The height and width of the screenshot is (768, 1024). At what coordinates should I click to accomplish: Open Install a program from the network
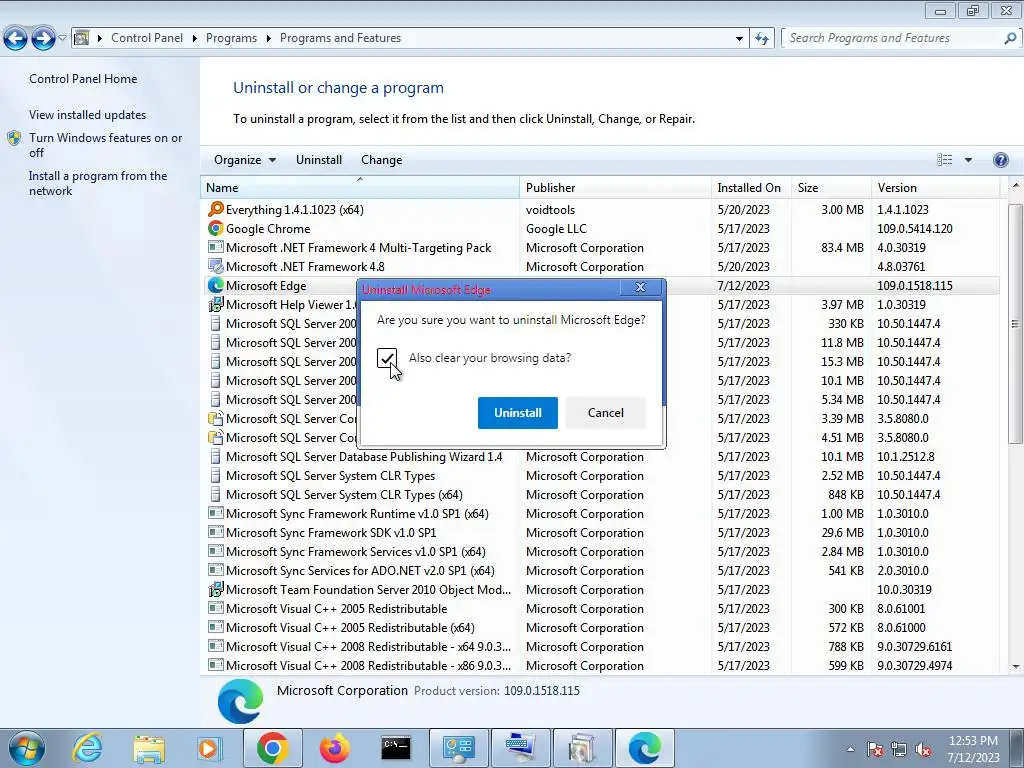(98, 184)
